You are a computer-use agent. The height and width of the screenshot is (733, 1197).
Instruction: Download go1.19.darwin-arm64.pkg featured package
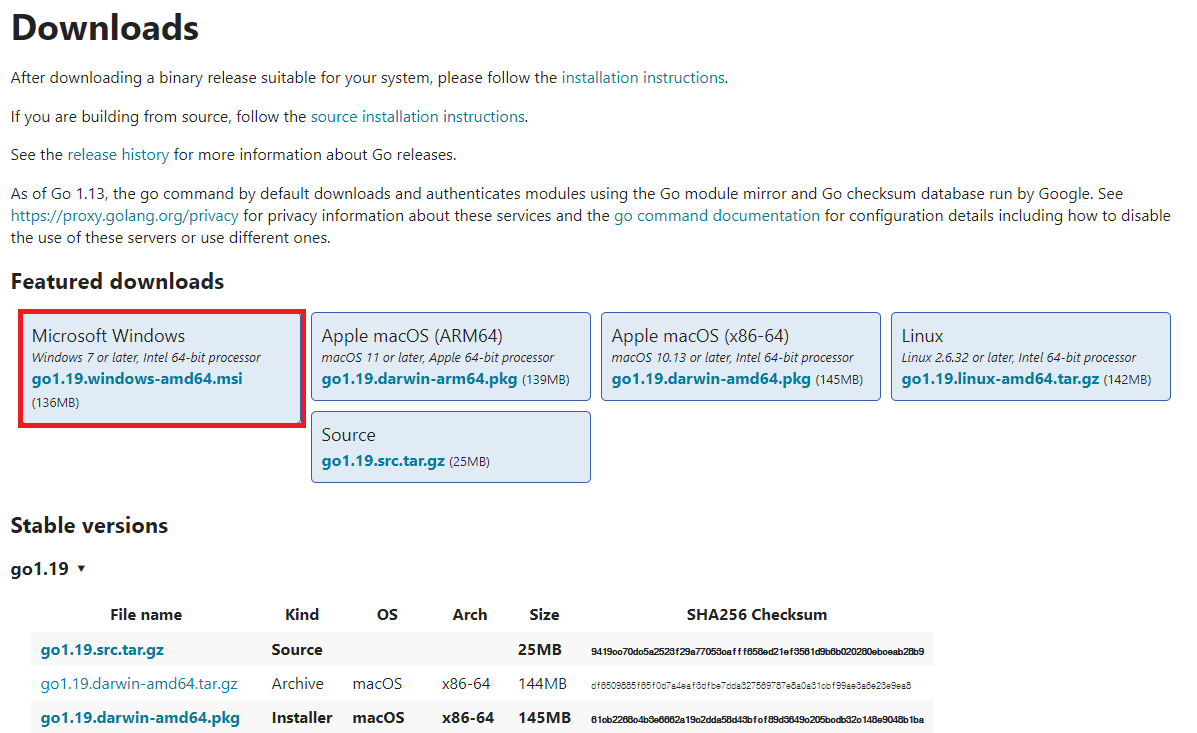(419, 379)
